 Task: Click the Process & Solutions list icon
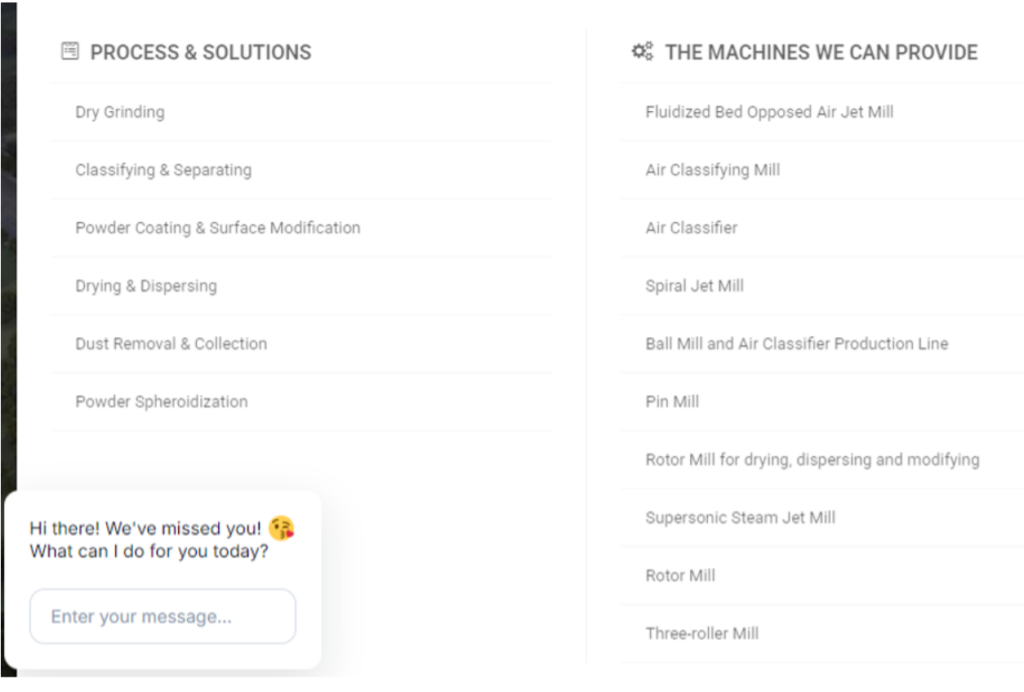(70, 51)
